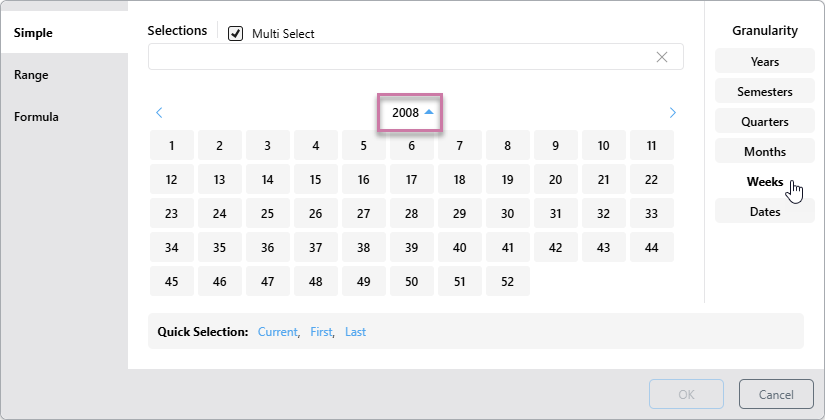
Task: Select week 27 in the grid
Action: [x=364, y=214]
